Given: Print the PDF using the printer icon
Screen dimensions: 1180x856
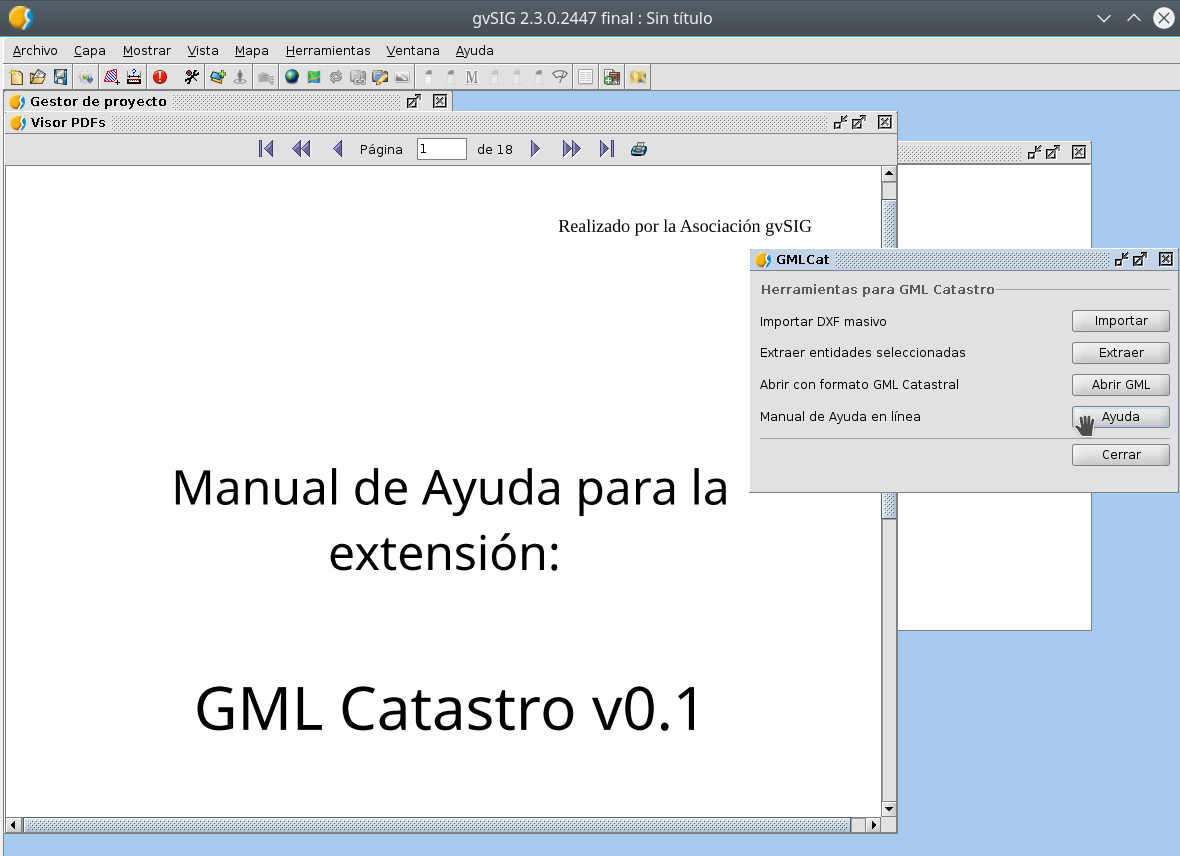Looking at the screenshot, I should click(x=639, y=149).
